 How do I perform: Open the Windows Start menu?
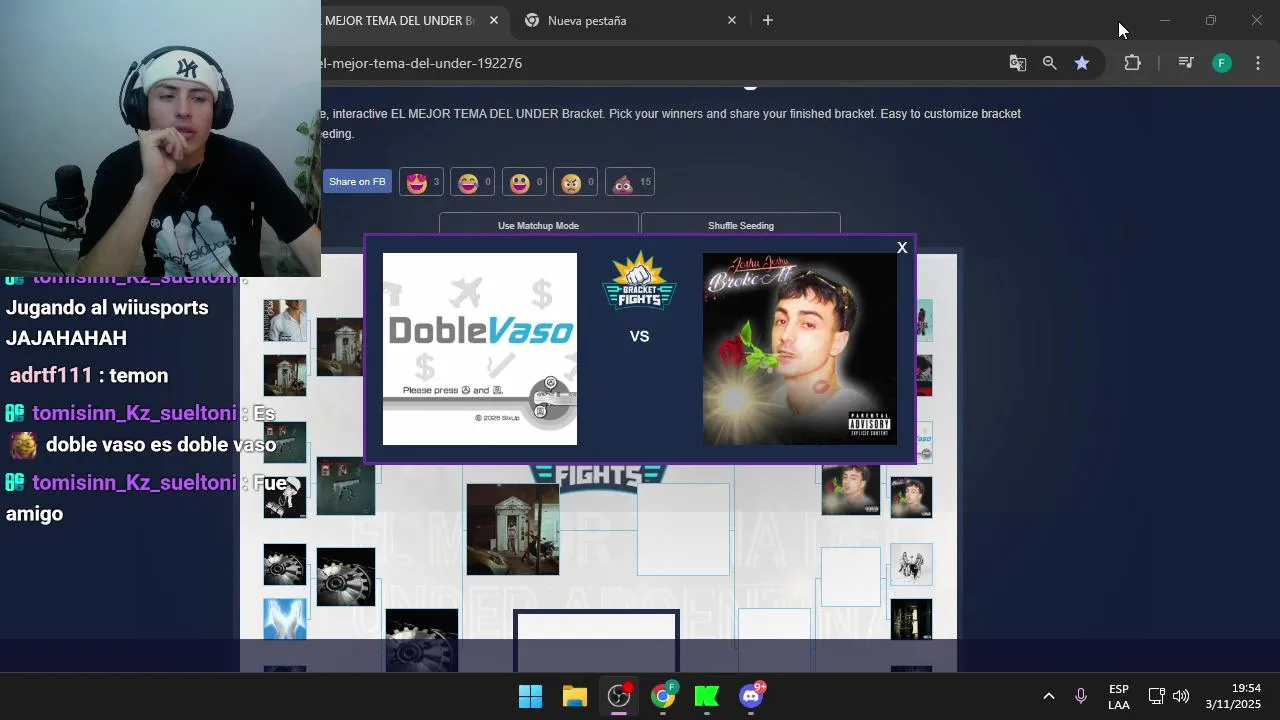(530, 696)
